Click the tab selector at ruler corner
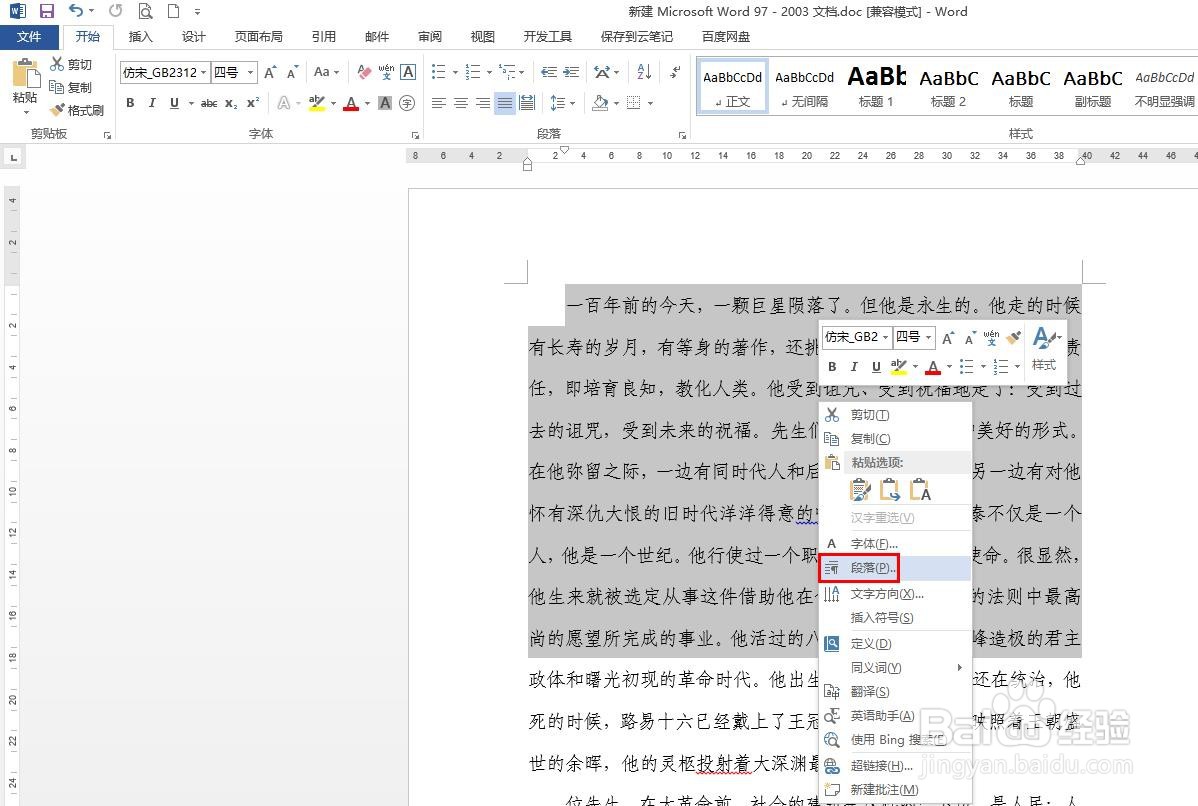1198x806 pixels. pyautogui.click(x=12, y=157)
